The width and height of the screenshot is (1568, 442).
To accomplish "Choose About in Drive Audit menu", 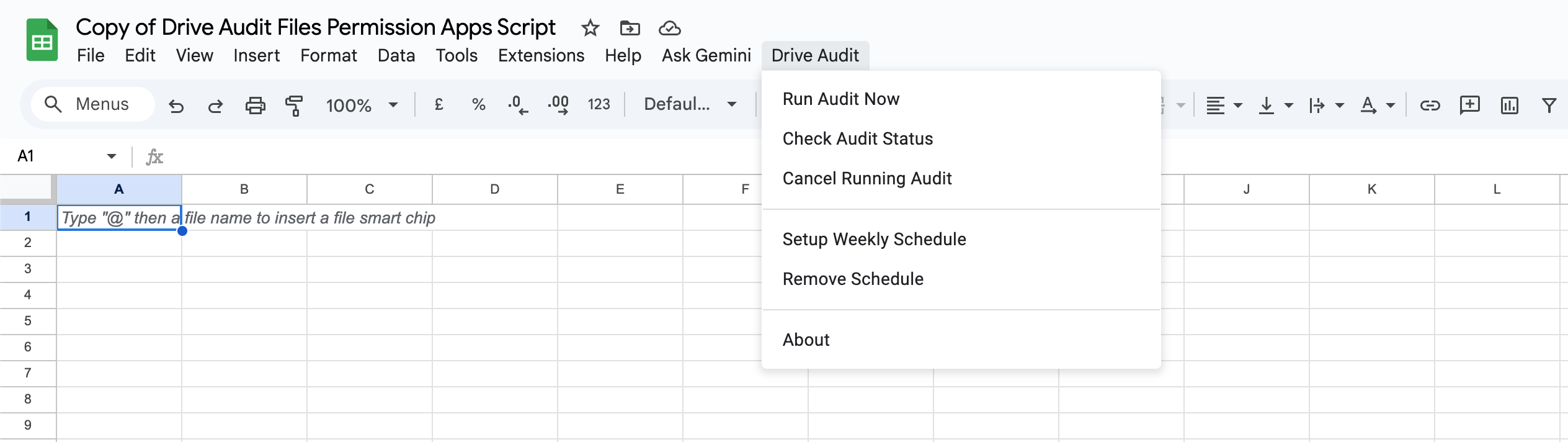I will click(x=961, y=340).
